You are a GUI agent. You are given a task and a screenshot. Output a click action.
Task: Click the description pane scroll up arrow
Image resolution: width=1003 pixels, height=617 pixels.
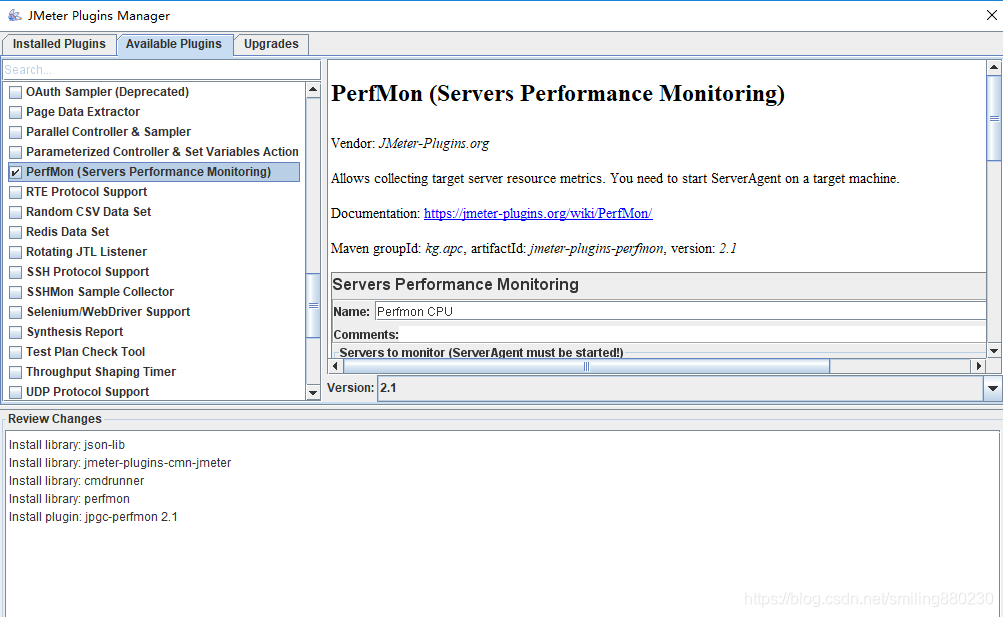[x=993, y=67]
